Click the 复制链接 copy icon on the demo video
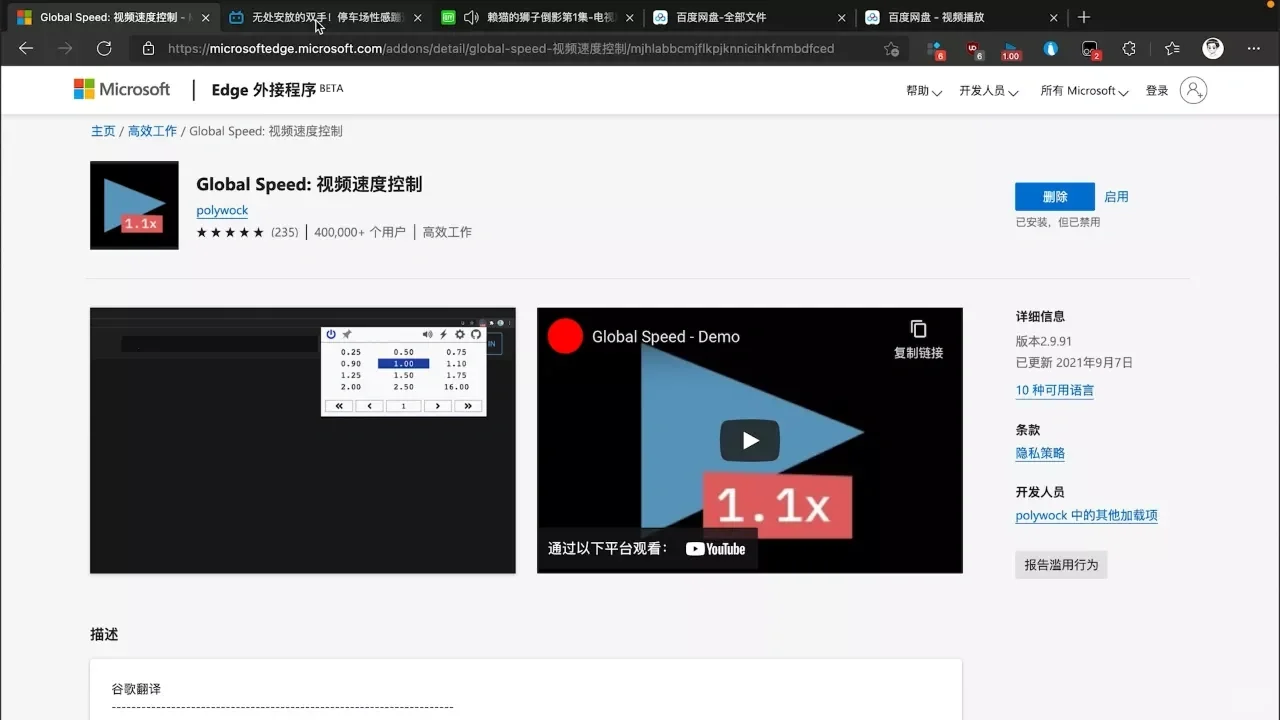The image size is (1280, 720). point(917,328)
